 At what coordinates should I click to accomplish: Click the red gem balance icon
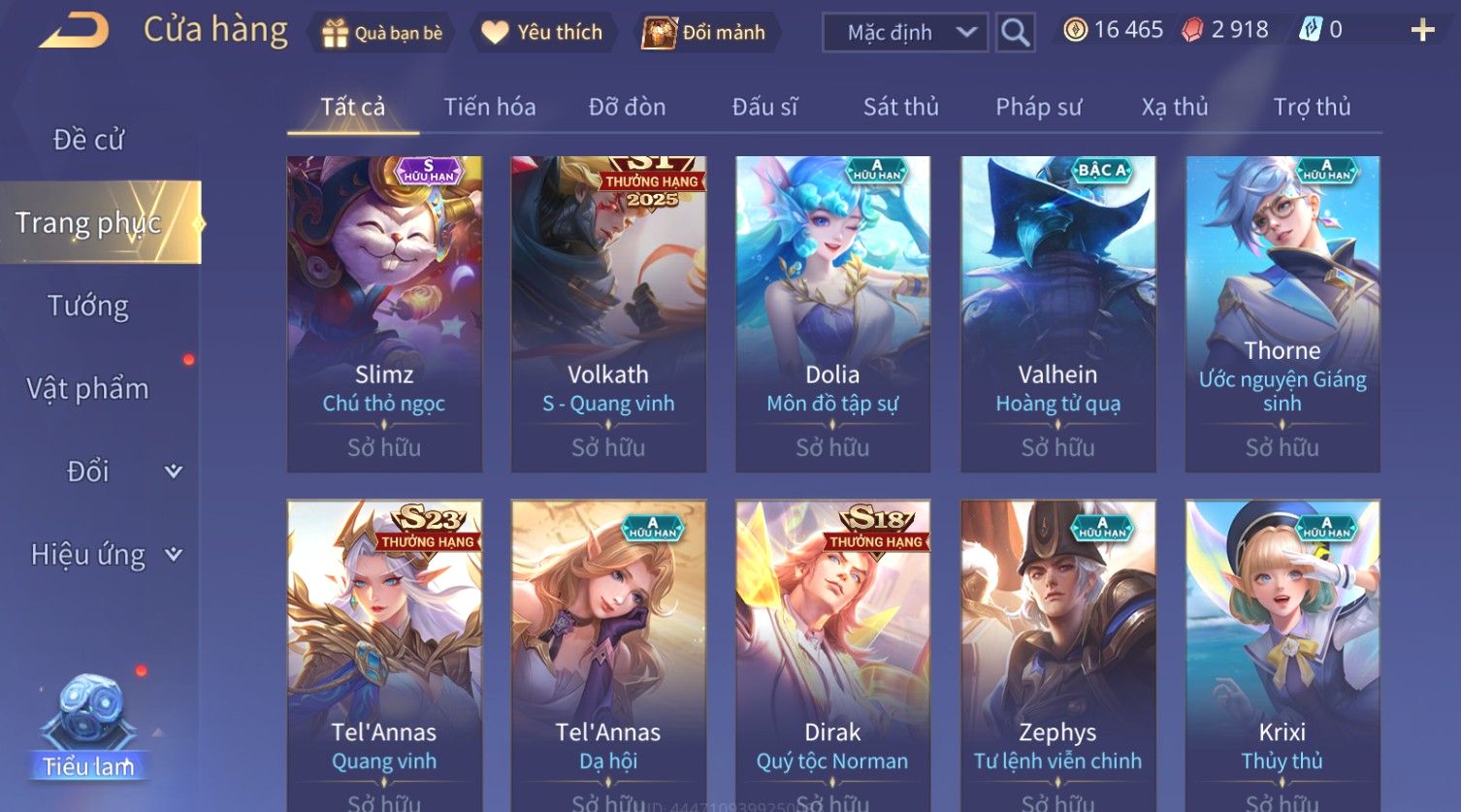(1192, 30)
